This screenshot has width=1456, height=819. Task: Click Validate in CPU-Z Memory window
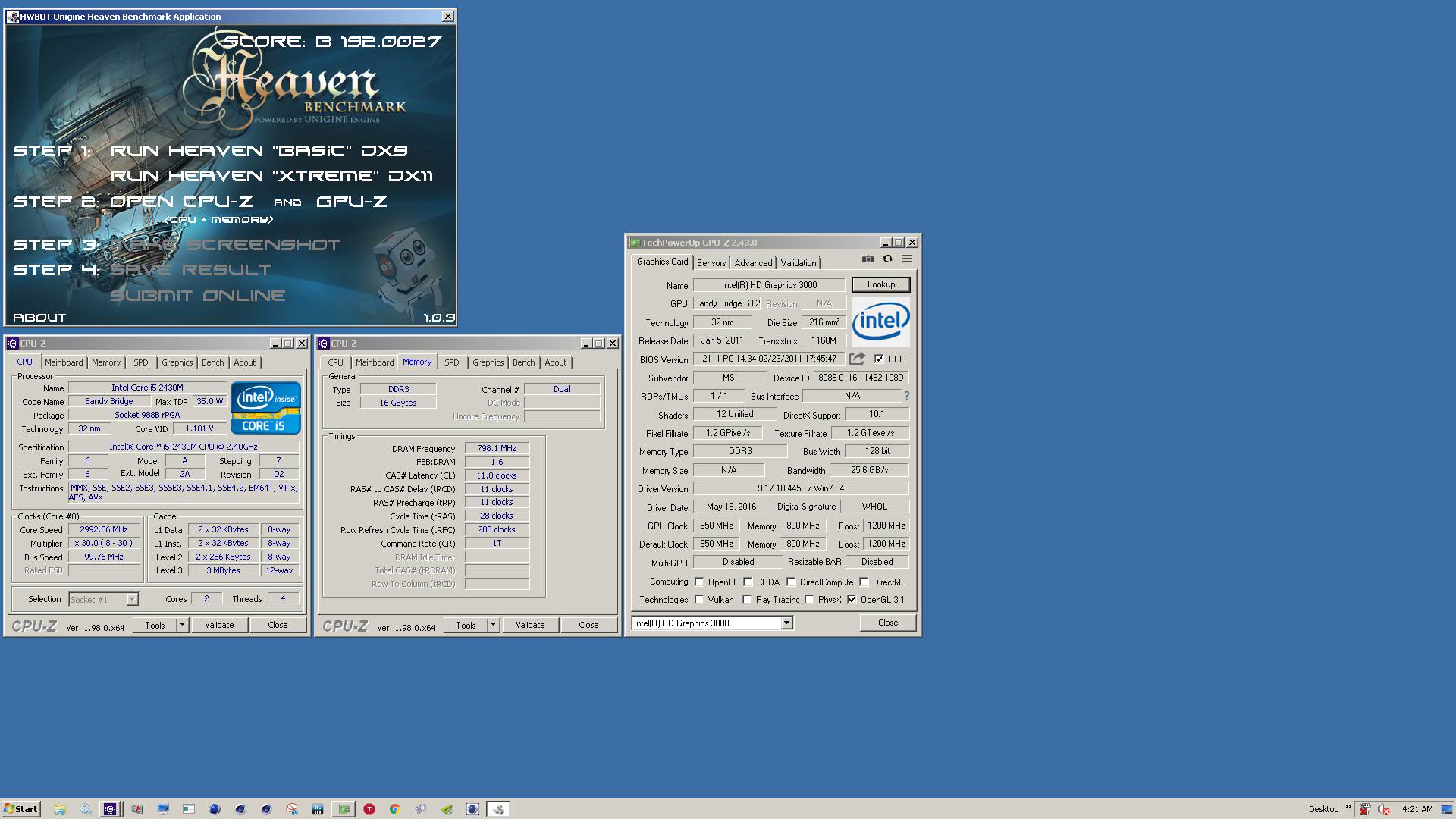530,625
